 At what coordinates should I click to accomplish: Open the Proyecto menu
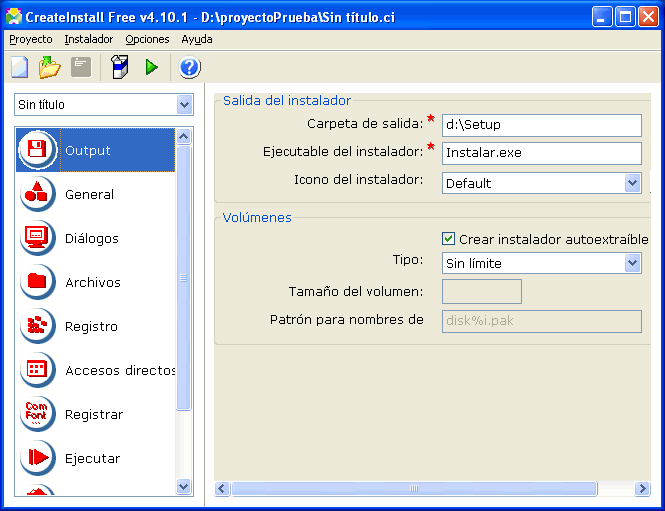coord(31,39)
